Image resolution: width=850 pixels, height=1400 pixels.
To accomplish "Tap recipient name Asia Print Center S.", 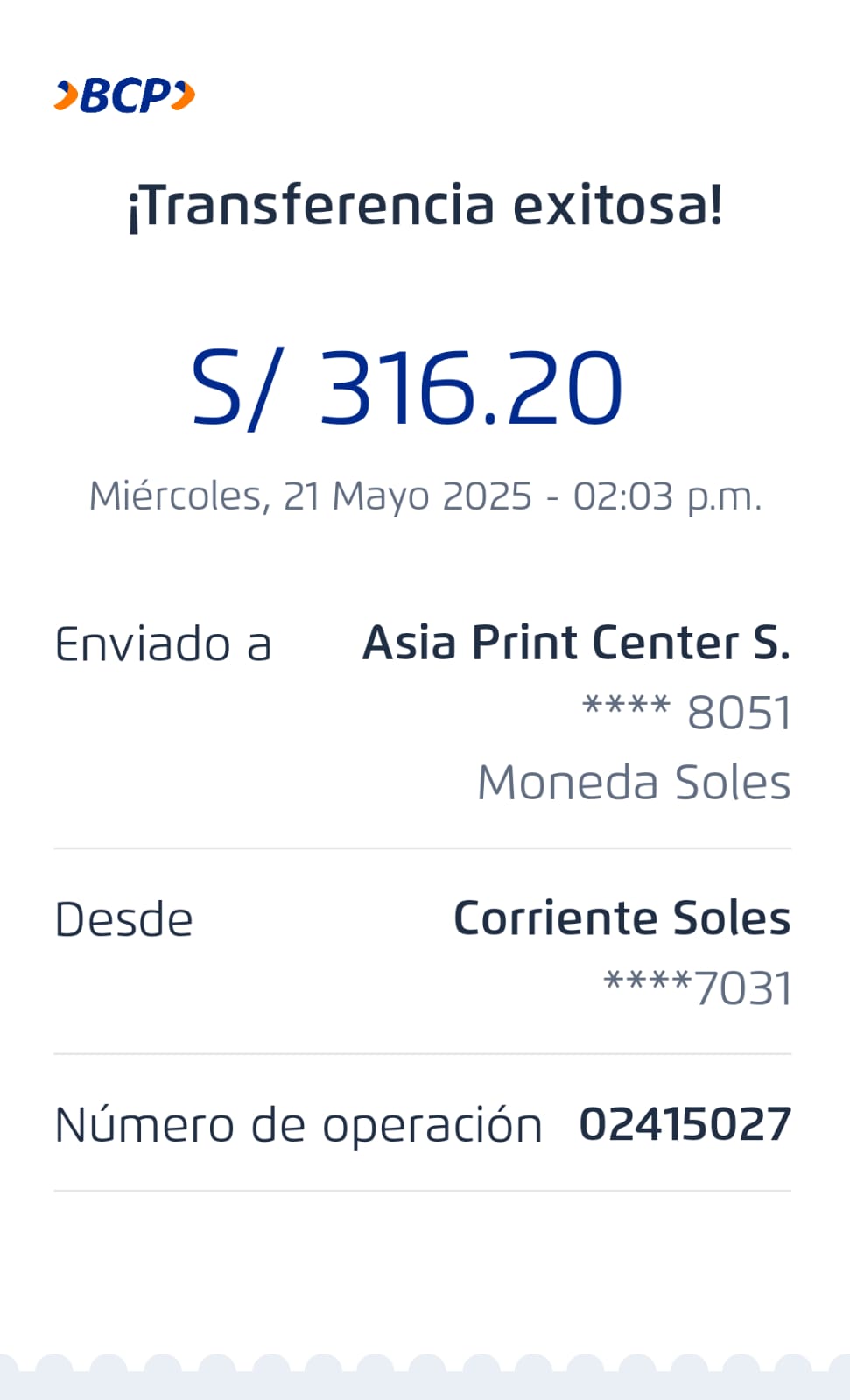I will 576,643.
